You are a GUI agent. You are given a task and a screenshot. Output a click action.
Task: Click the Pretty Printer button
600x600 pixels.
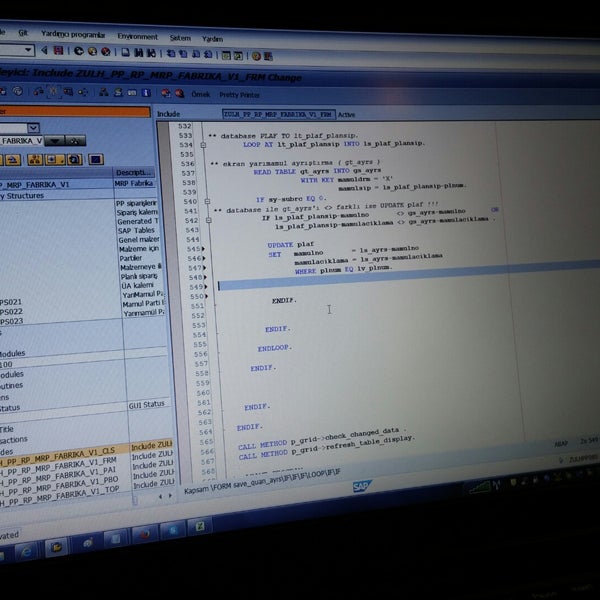tap(239, 95)
